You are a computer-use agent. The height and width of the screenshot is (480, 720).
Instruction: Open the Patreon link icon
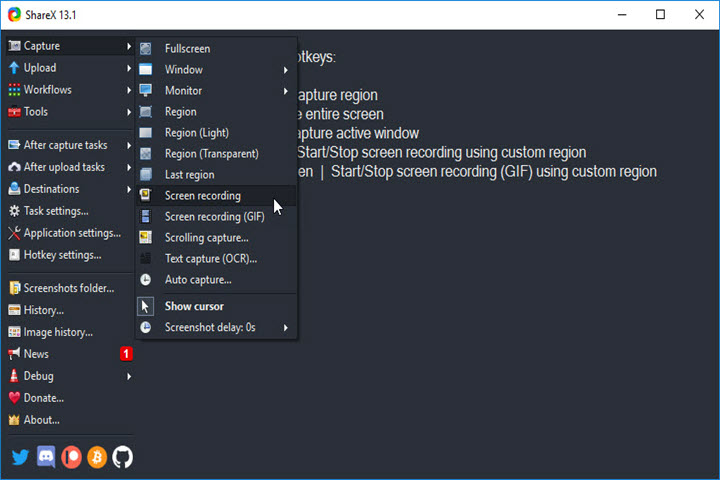click(71, 457)
